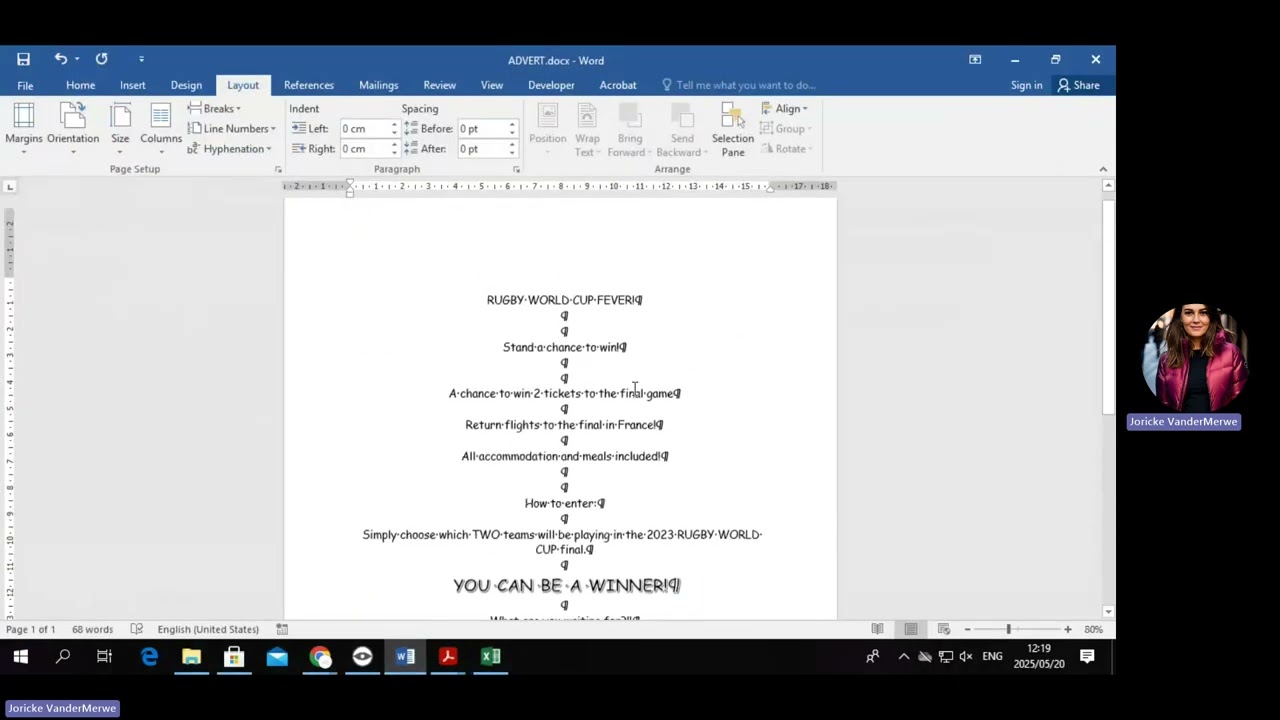
Task: Switch to the Home tab
Action: tap(81, 85)
